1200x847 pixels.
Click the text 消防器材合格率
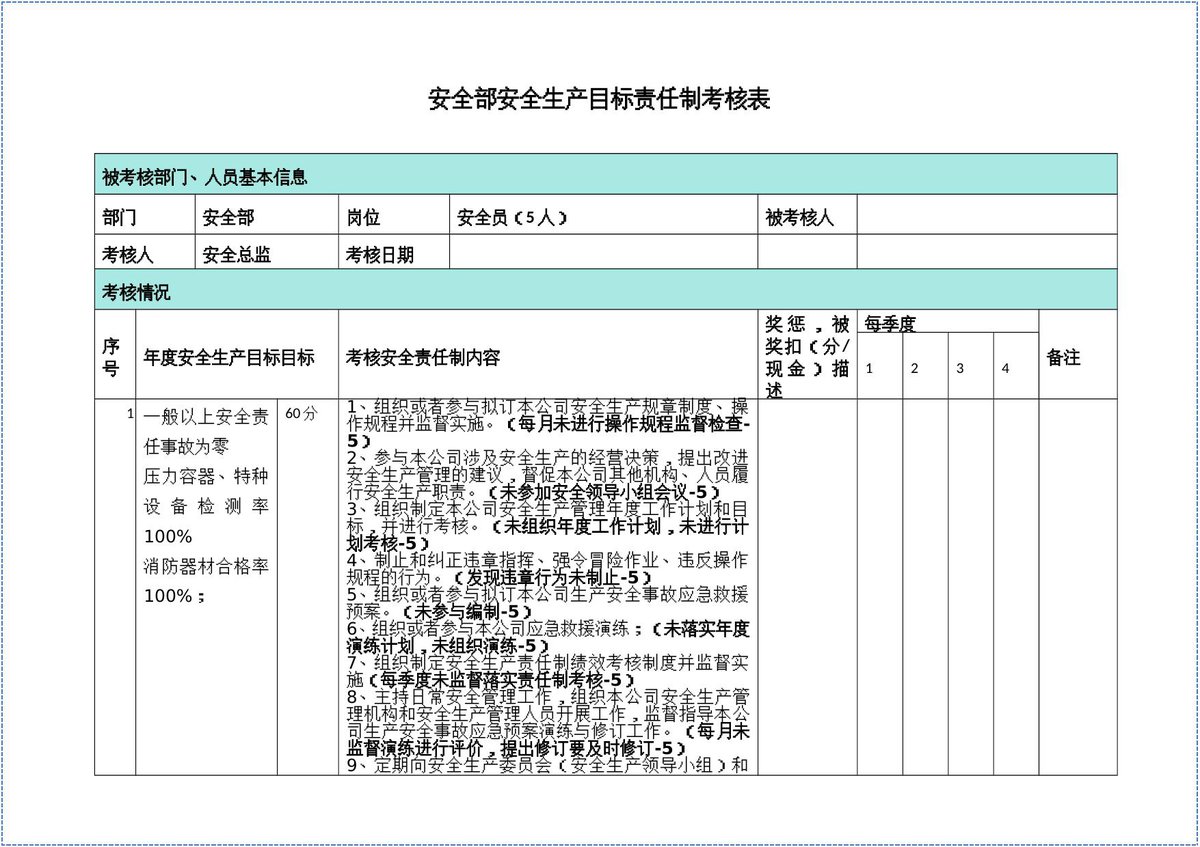coord(206,566)
